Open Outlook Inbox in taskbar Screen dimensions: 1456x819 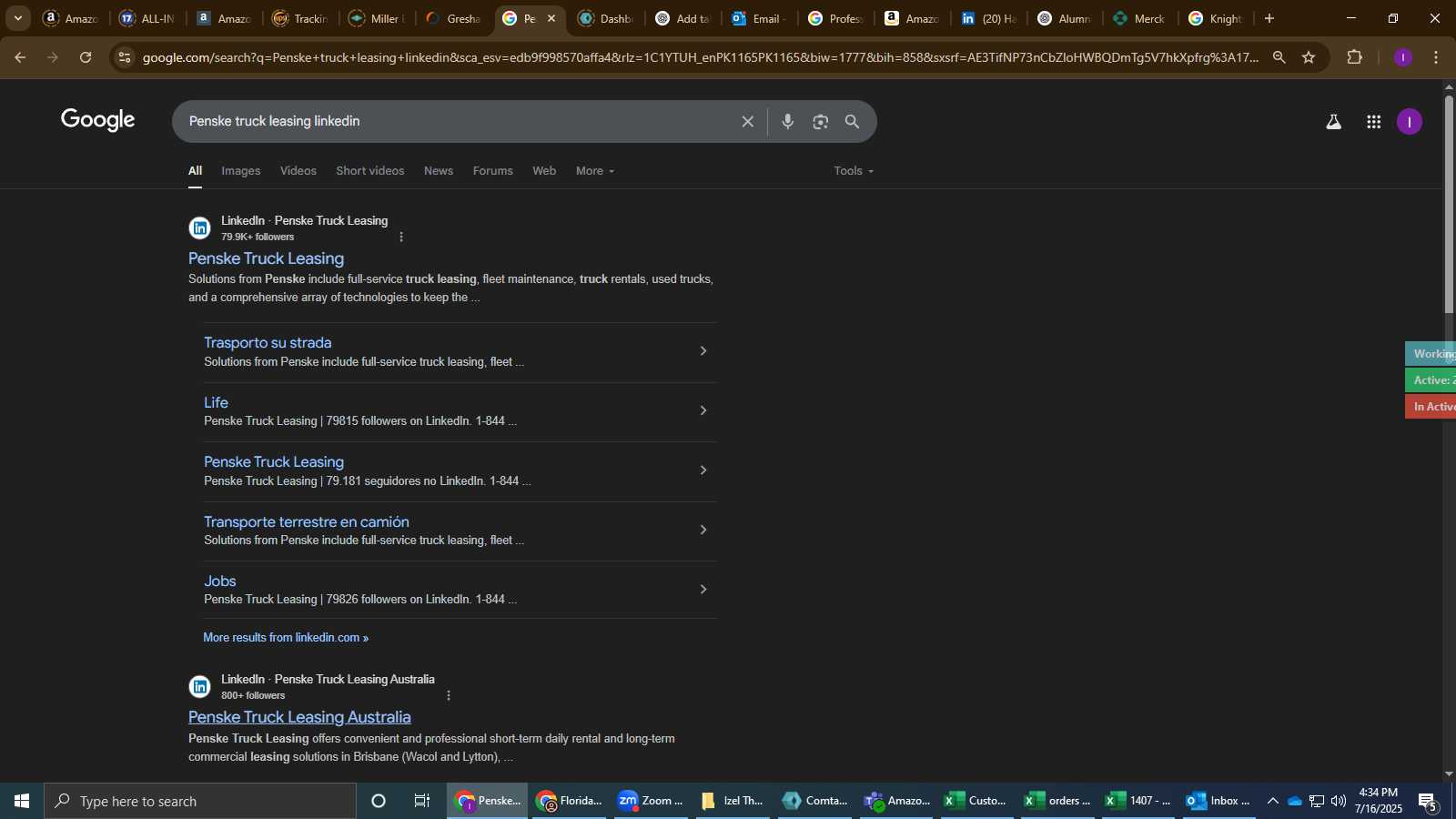pyautogui.click(x=1218, y=801)
